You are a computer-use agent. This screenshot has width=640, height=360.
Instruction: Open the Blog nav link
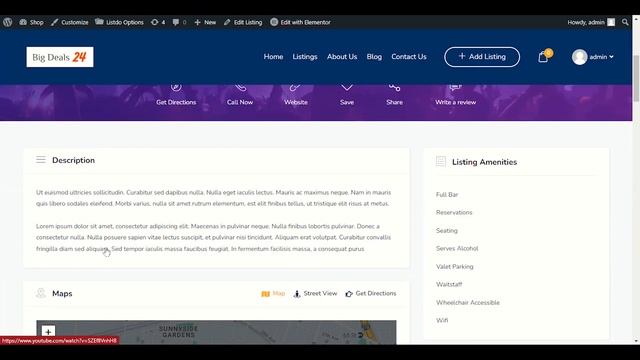tap(374, 57)
